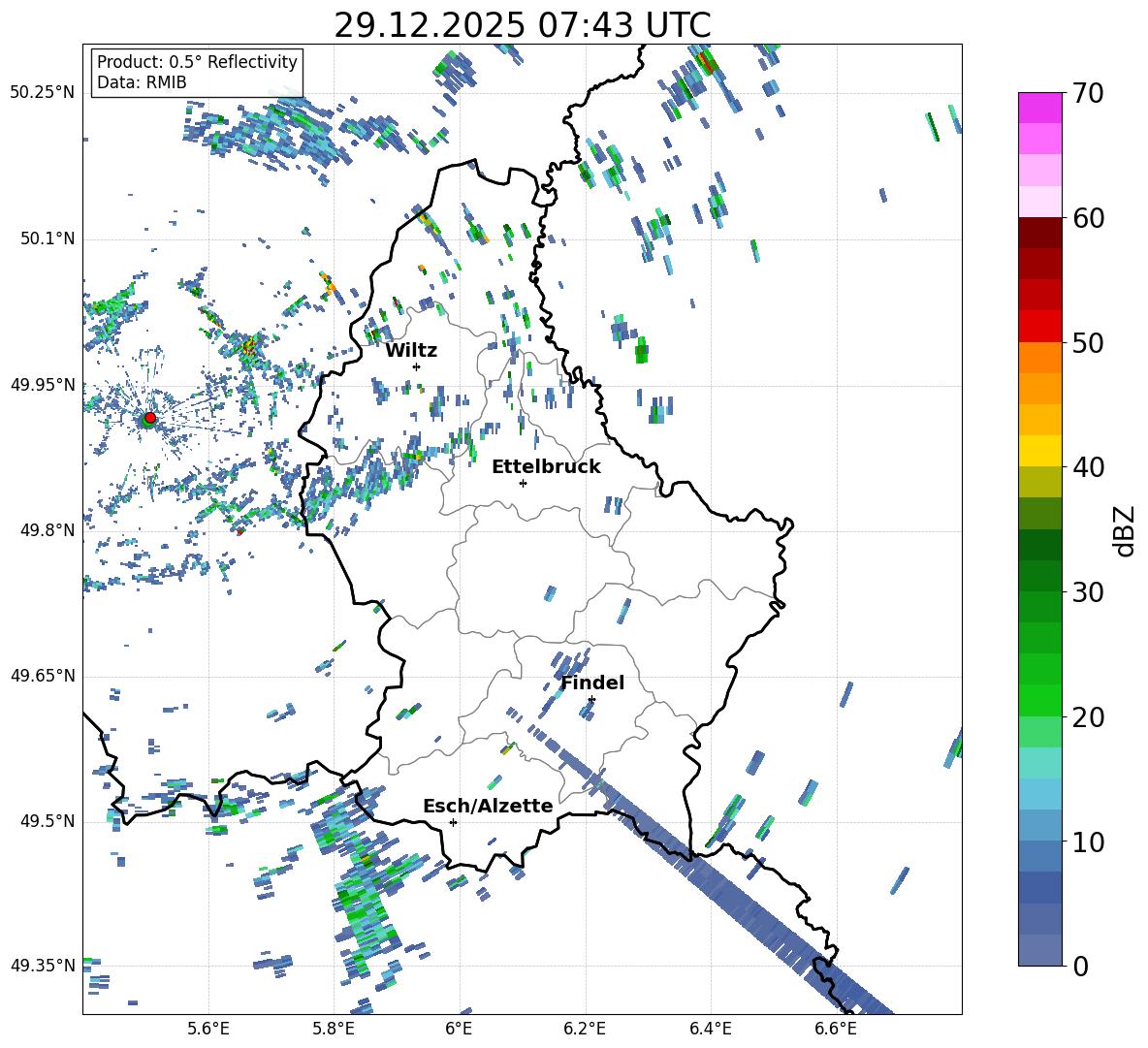This screenshot has height=1048, width=1148.
Task: Click the longitude label 5.6°E
Action: pos(208,1029)
